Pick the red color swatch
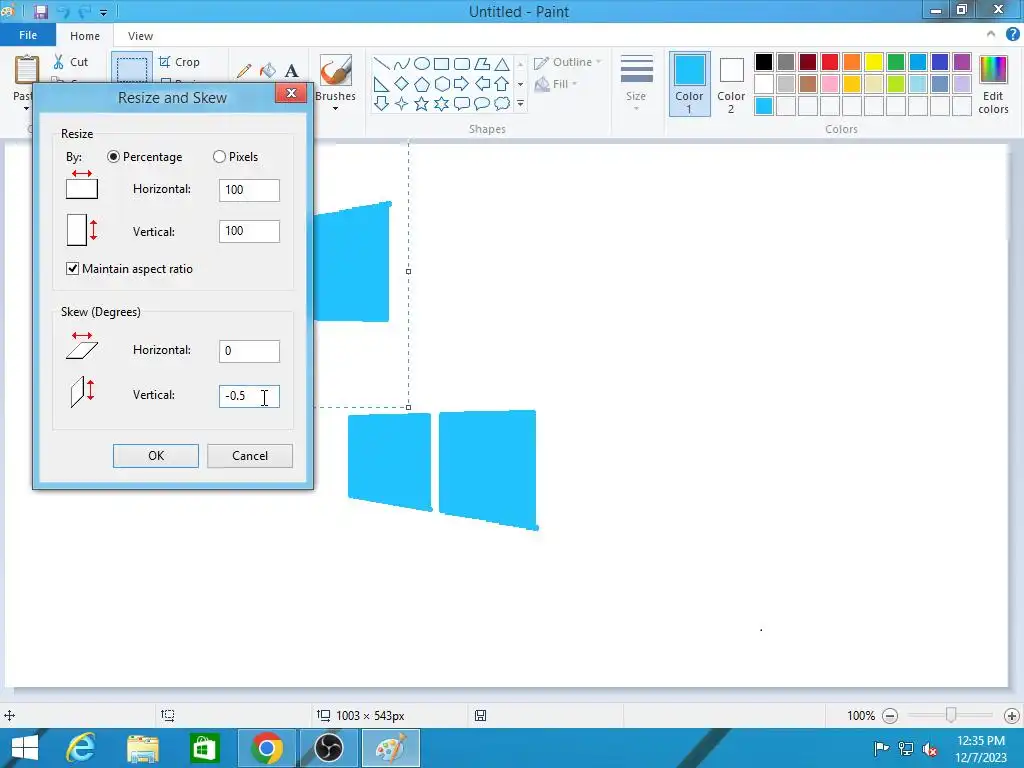1024x768 pixels. [x=830, y=62]
